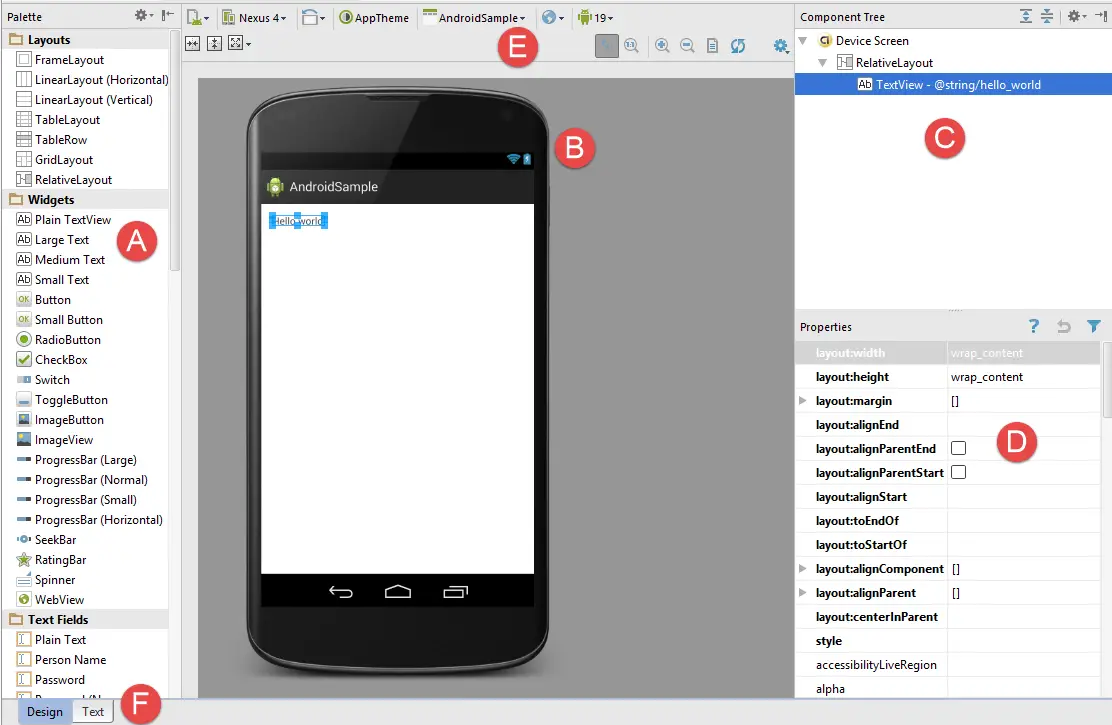The image size is (1112, 725).
Task: Open Properties help question mark icon
Action: (1034, 326)
